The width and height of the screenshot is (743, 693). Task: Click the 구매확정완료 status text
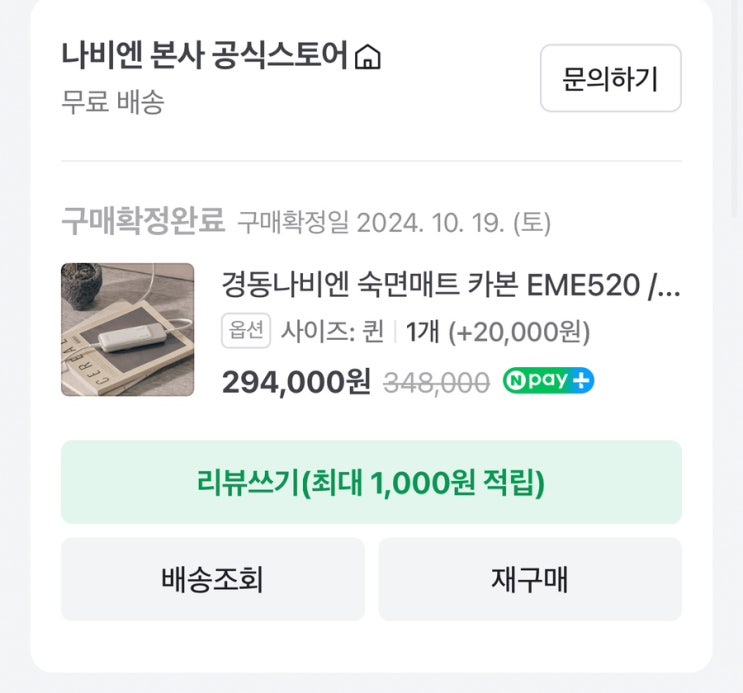click(x=142, y=220)
